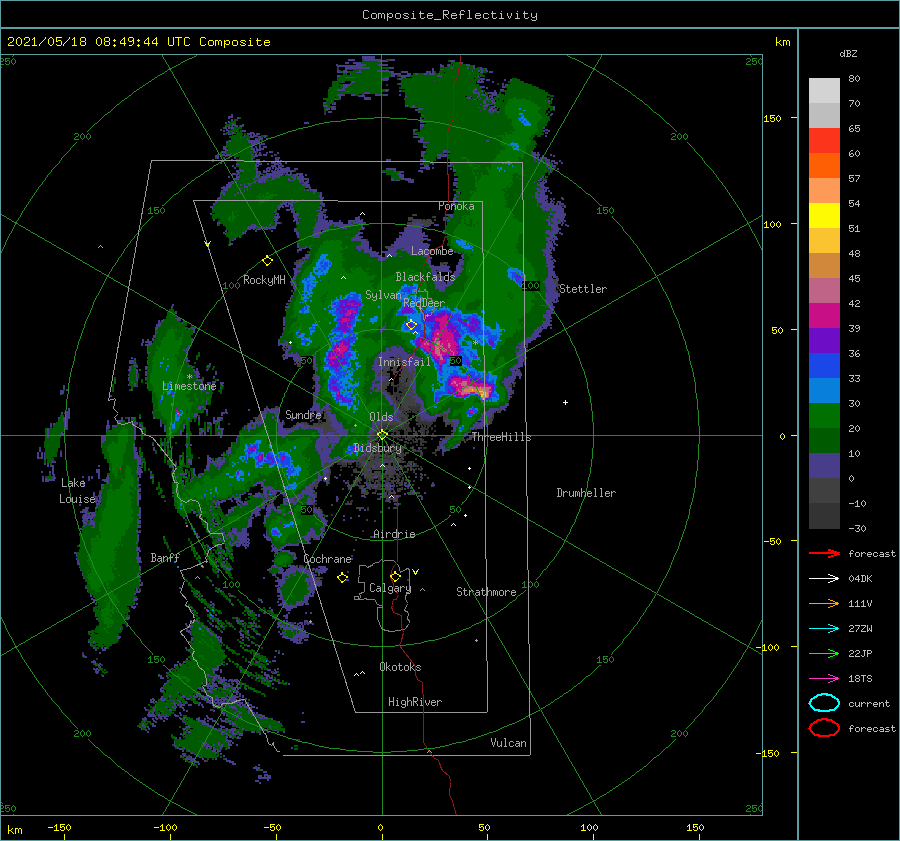This screenshot has height=841, width=900.
Task: Select the yellow 54-51 dBZ swatch
Action: click(824, 215)
